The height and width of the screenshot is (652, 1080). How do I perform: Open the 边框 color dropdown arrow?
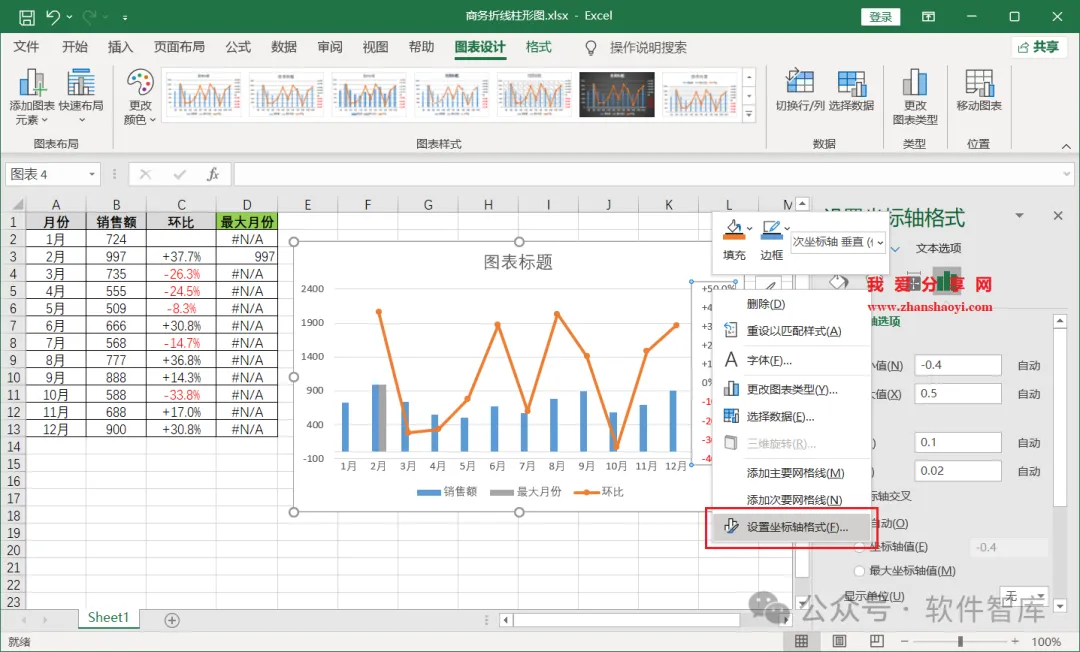pos(787,229)
